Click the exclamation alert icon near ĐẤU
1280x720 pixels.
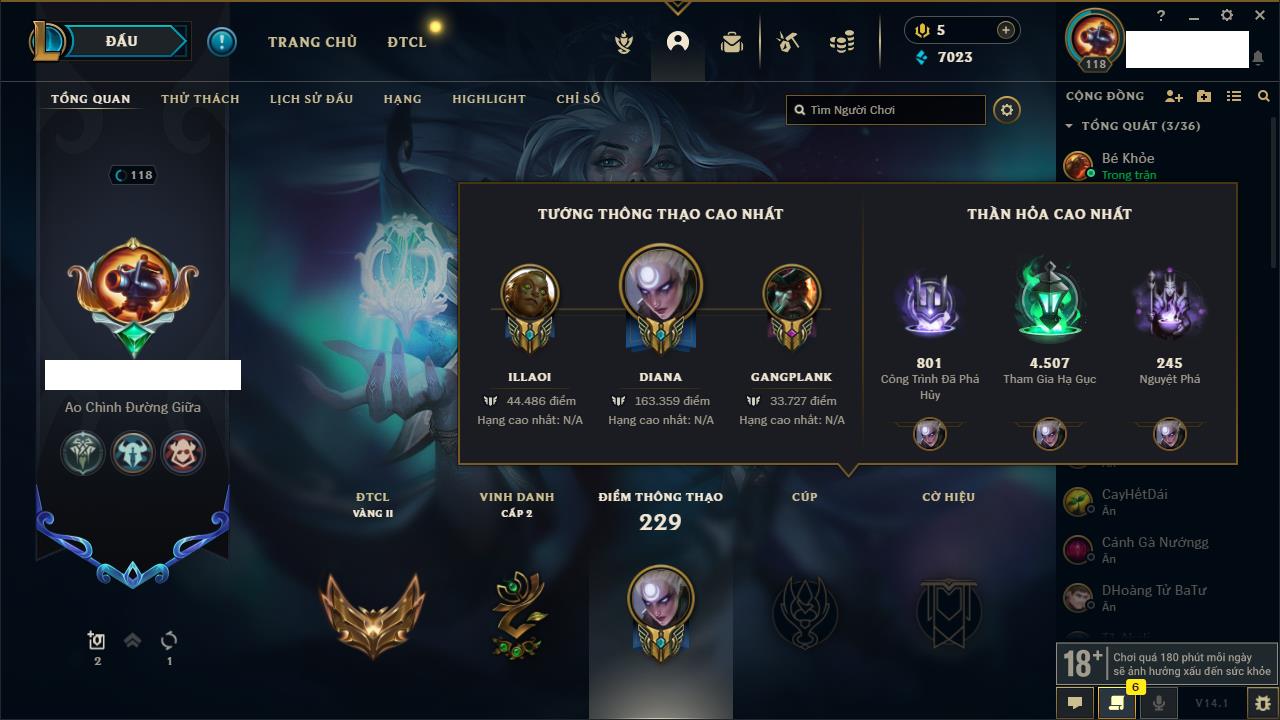222,42
